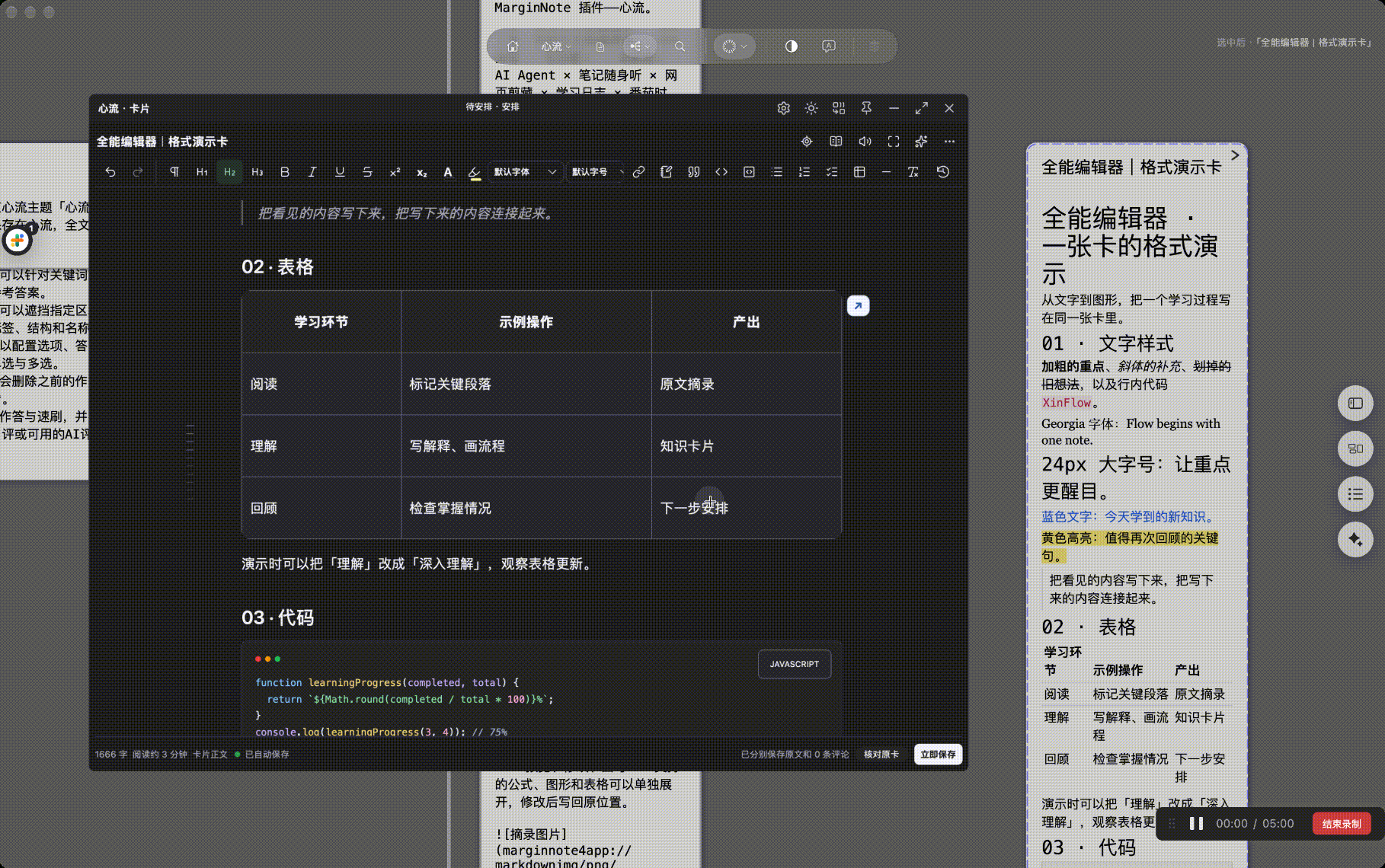Open the text color (A) picker
1385x868 pixels.
pos(448,172)
